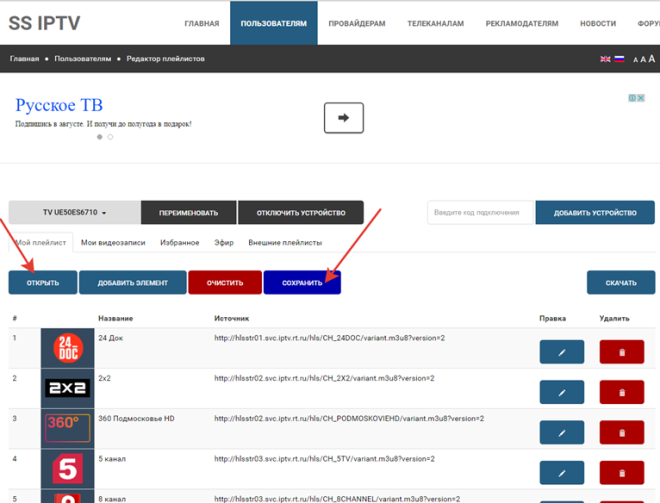Switch to the Мои видеозаписи tab
The image size is (660, 503).
click(113, 242)
